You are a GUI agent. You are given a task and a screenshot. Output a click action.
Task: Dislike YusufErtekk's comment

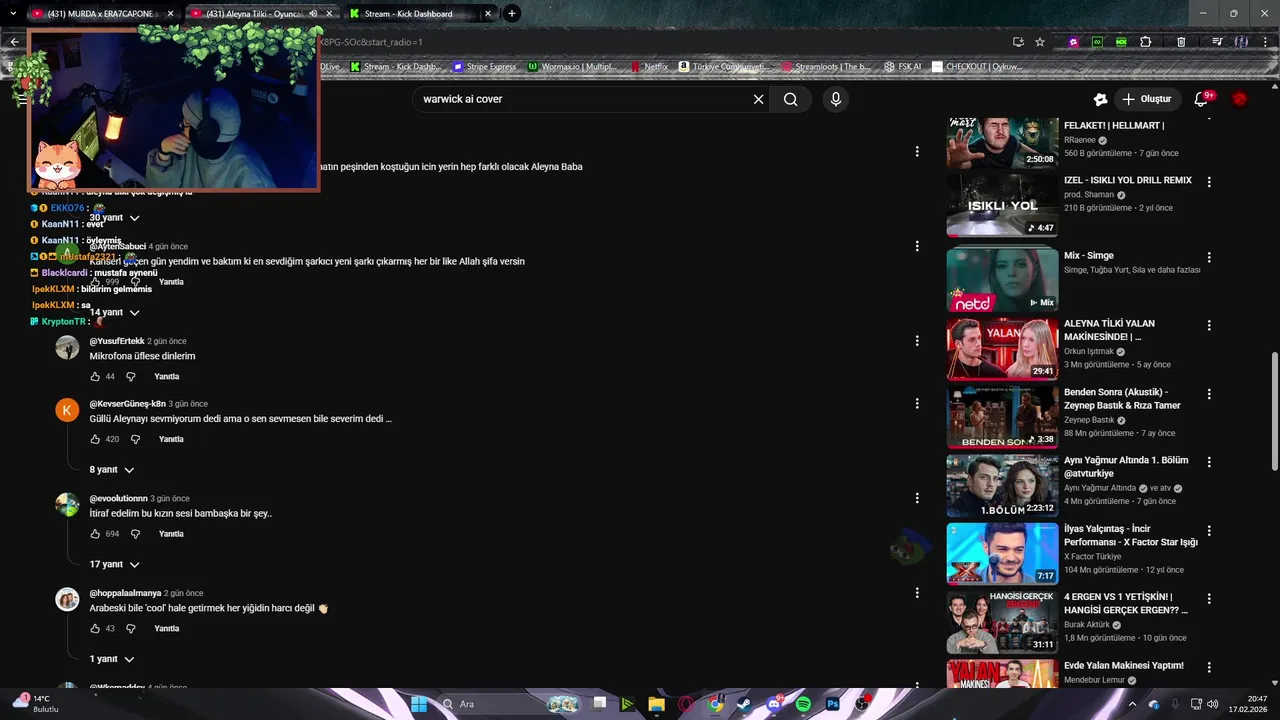130,377
